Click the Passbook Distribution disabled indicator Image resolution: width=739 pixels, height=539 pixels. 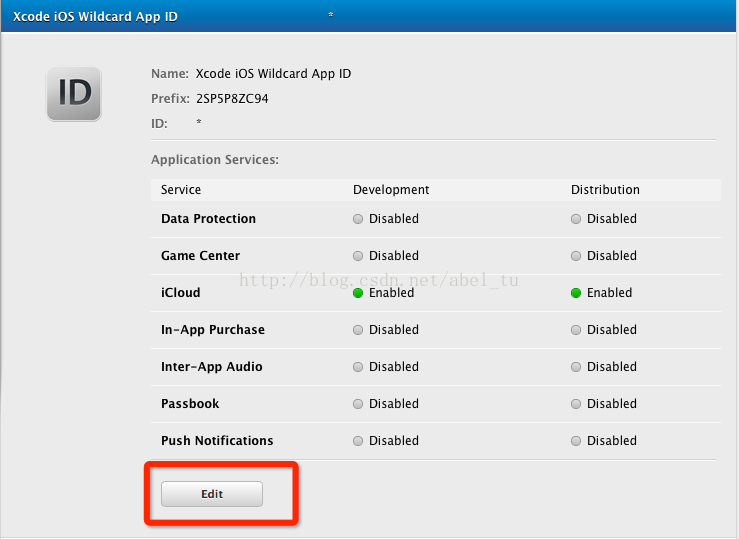pyautogui.click(x=575, y=404)
